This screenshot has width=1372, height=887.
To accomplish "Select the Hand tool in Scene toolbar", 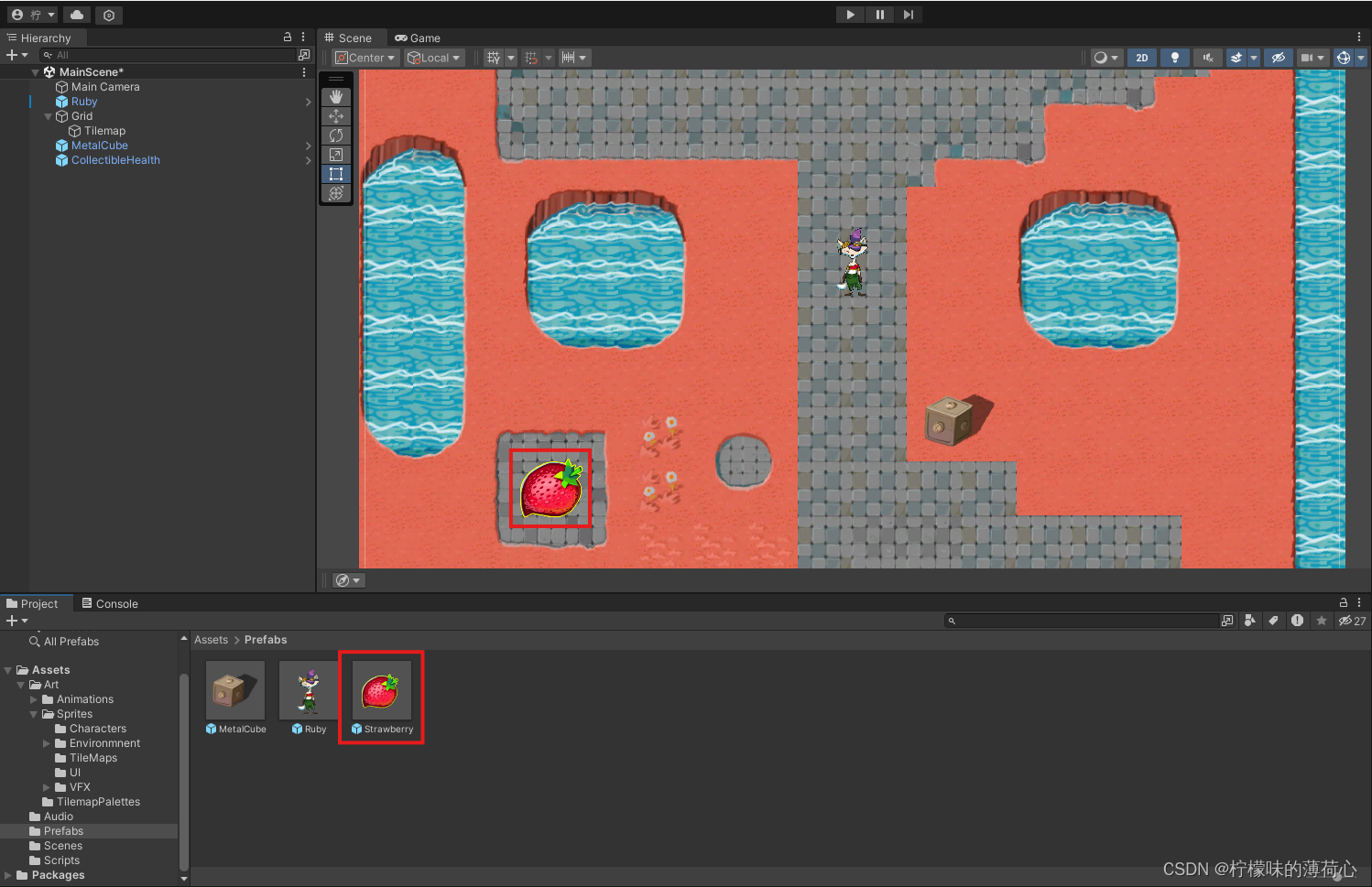I will (336, 95).
